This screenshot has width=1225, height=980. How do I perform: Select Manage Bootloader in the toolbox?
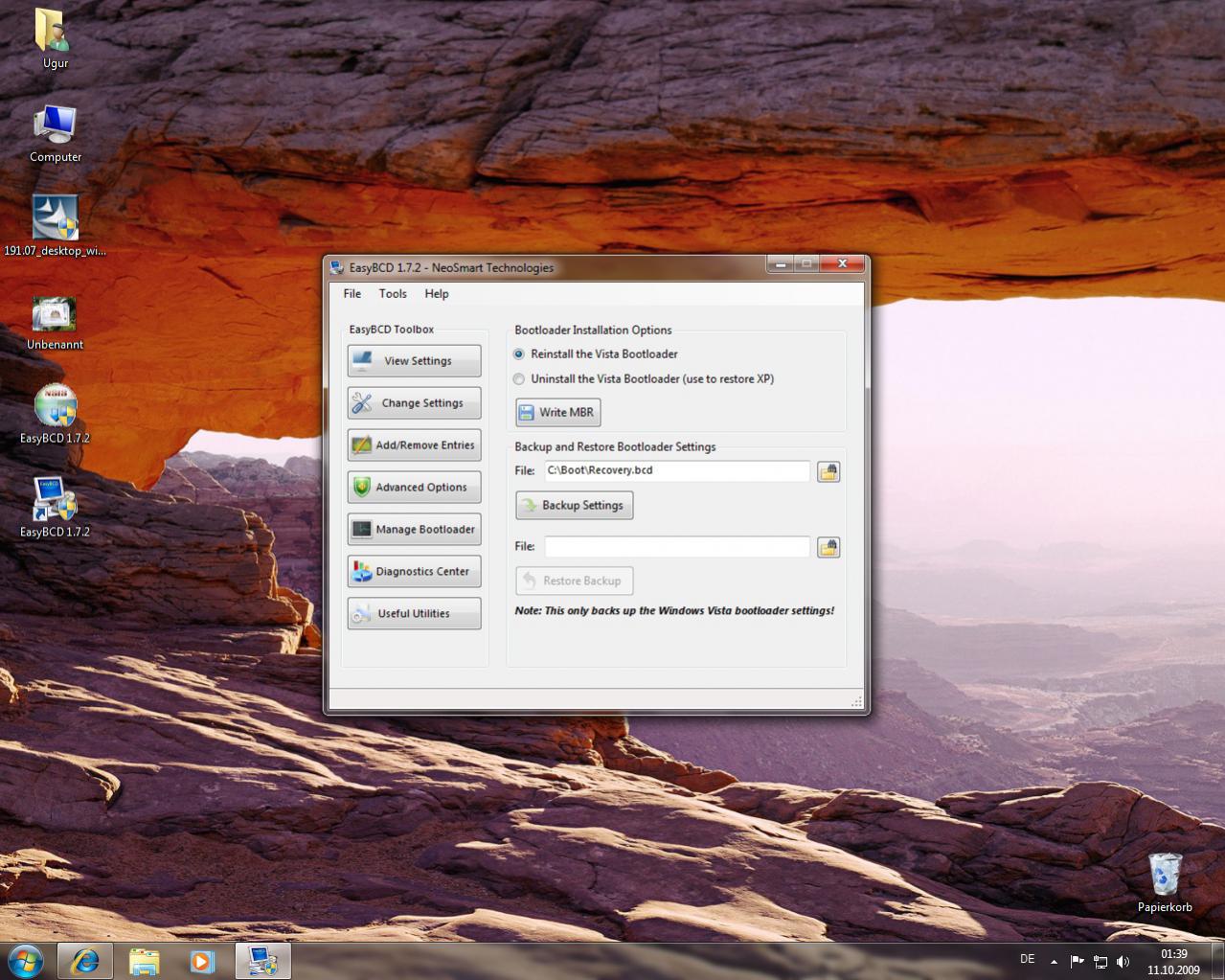(x=414, y=530)
